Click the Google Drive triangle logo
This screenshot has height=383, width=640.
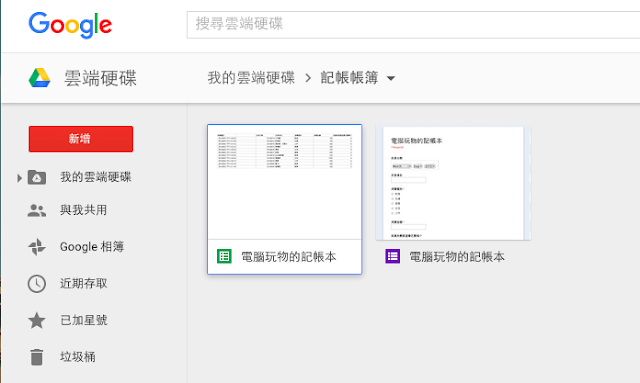click(x=40, y=78)
